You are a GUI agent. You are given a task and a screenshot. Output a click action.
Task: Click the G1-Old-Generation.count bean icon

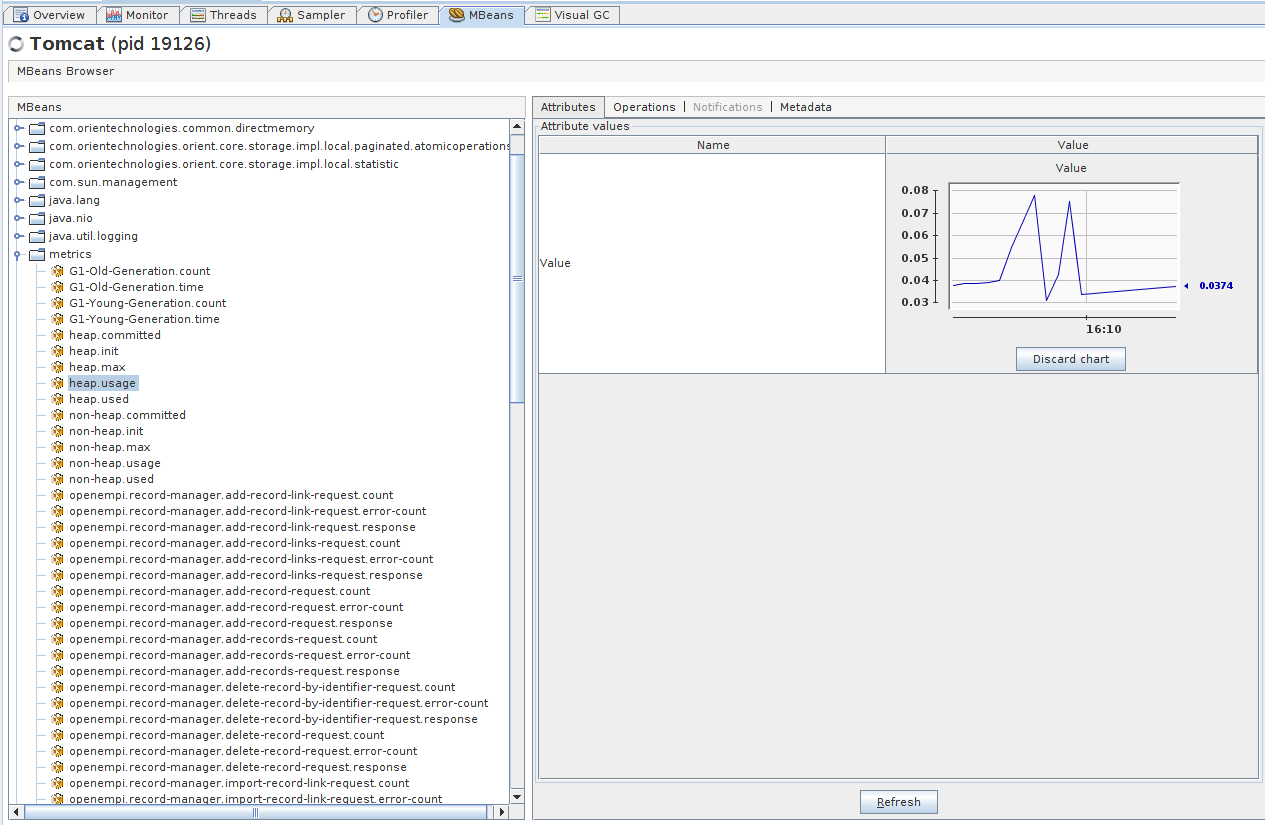point(58,271)
